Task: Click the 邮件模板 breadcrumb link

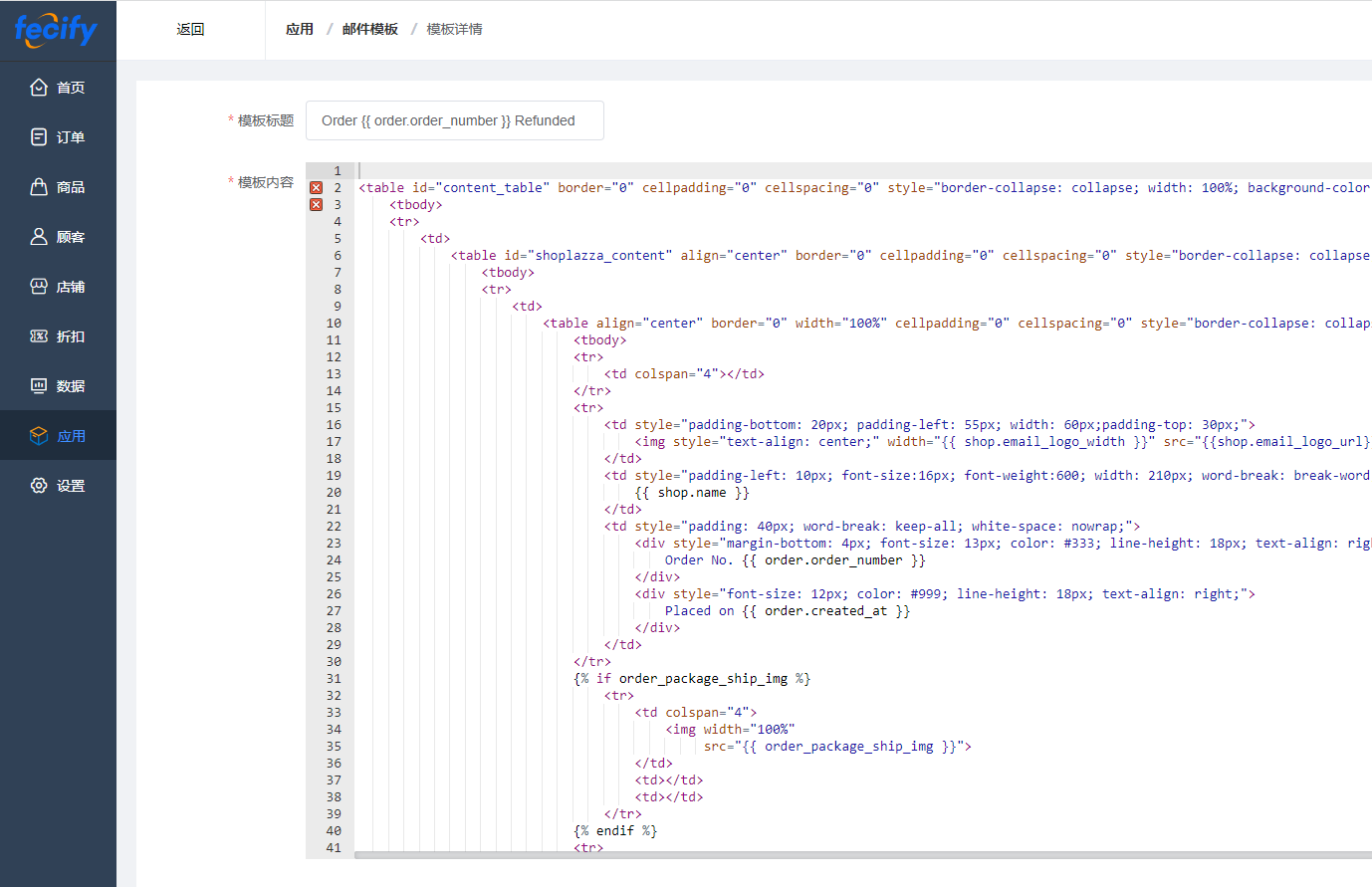Action: (370, 30)
